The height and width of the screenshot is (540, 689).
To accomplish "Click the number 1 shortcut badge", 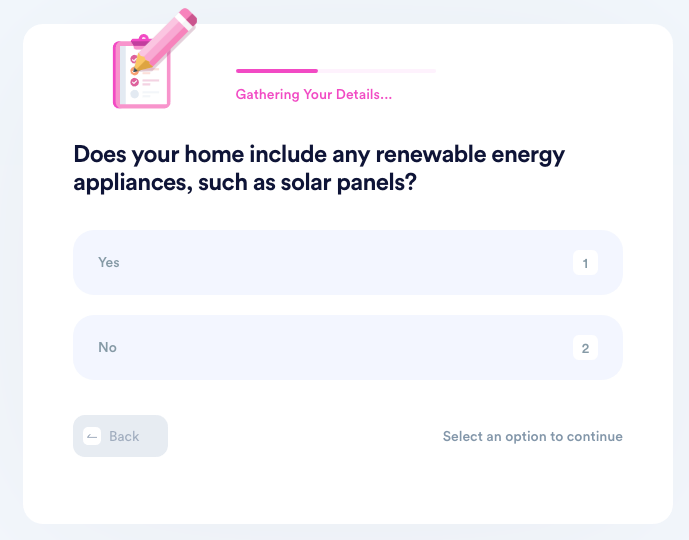I will click(x=585, y=263).
